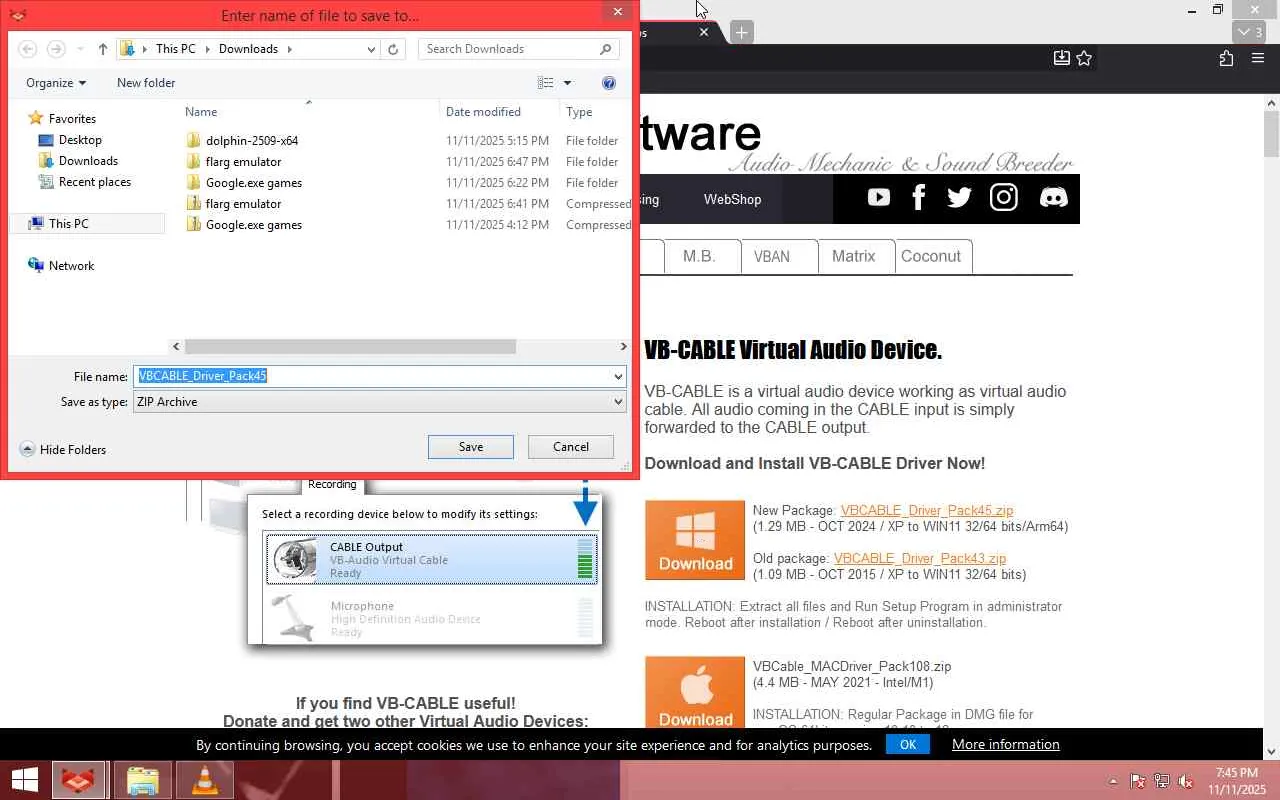Cancel the save dialog
Image resolution: width=1280 pixels, height=800 pixels.
[571, 447]
